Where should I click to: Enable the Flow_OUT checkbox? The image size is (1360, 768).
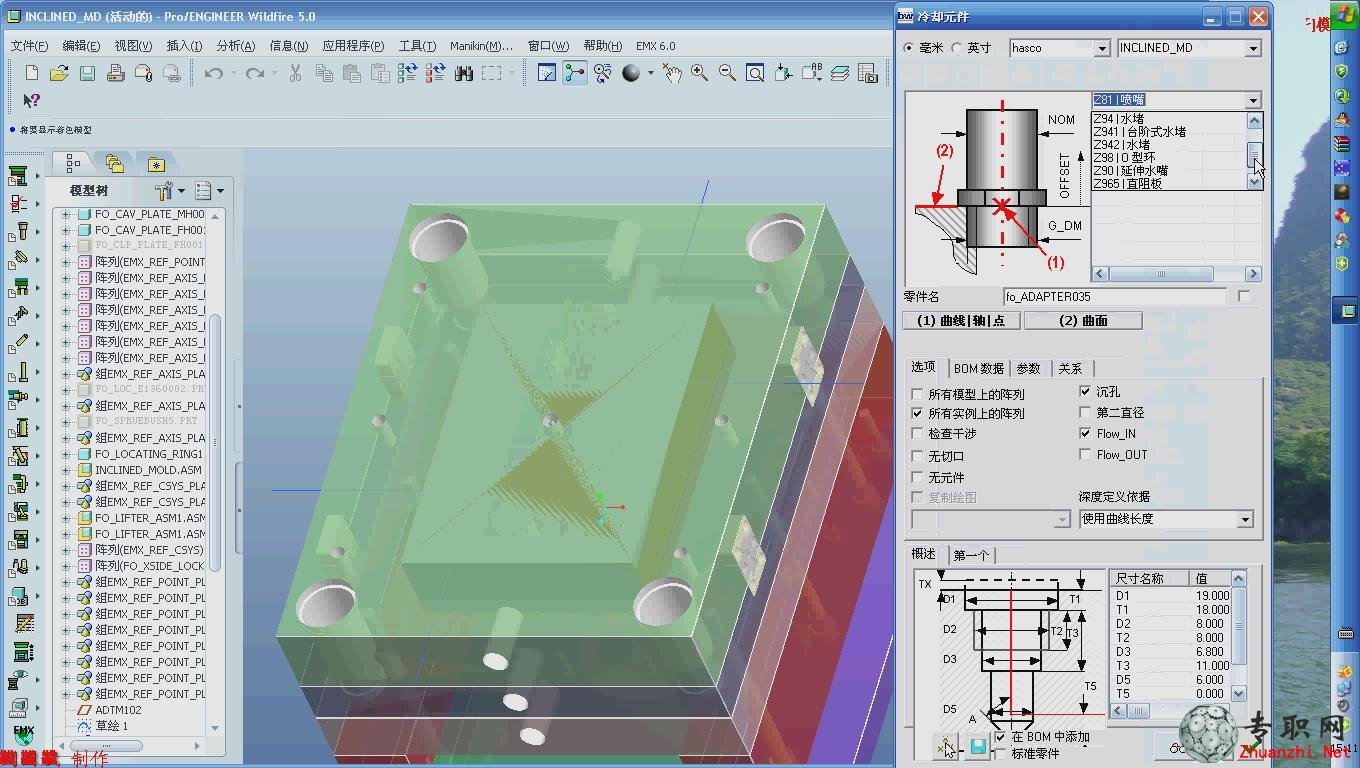point(1085,454)
